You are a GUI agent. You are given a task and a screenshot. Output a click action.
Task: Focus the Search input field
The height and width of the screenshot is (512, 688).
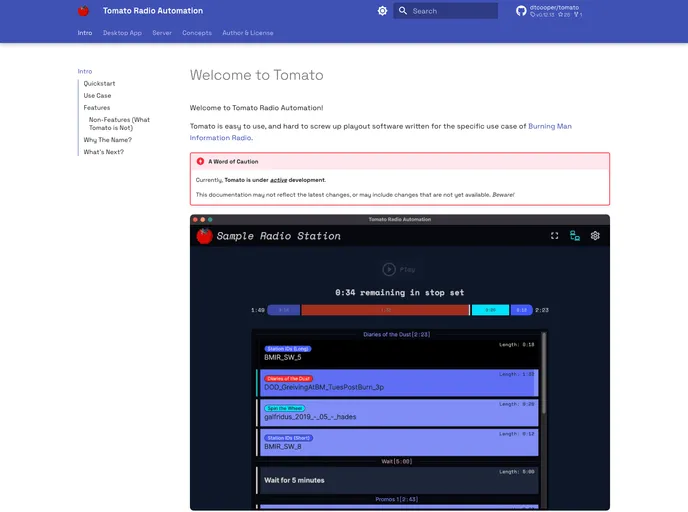click(445, 11)
